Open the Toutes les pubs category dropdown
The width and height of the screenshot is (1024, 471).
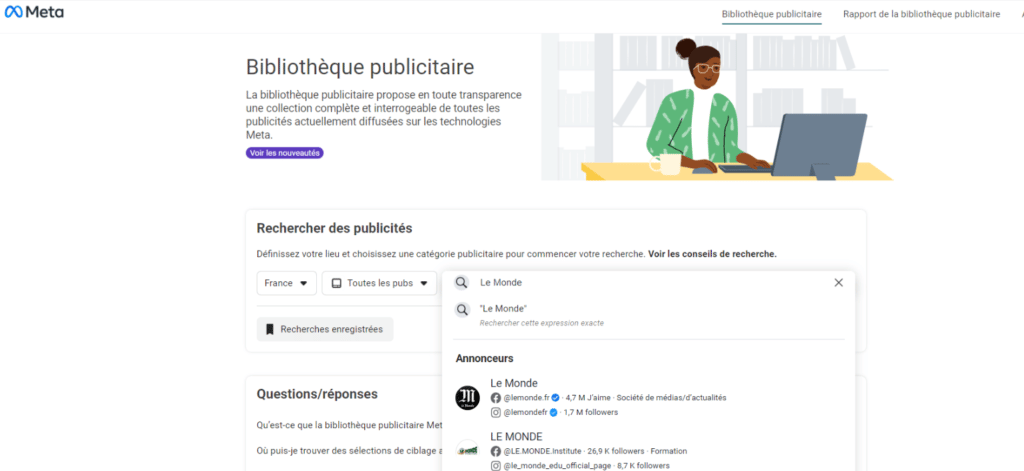[379, 284]
